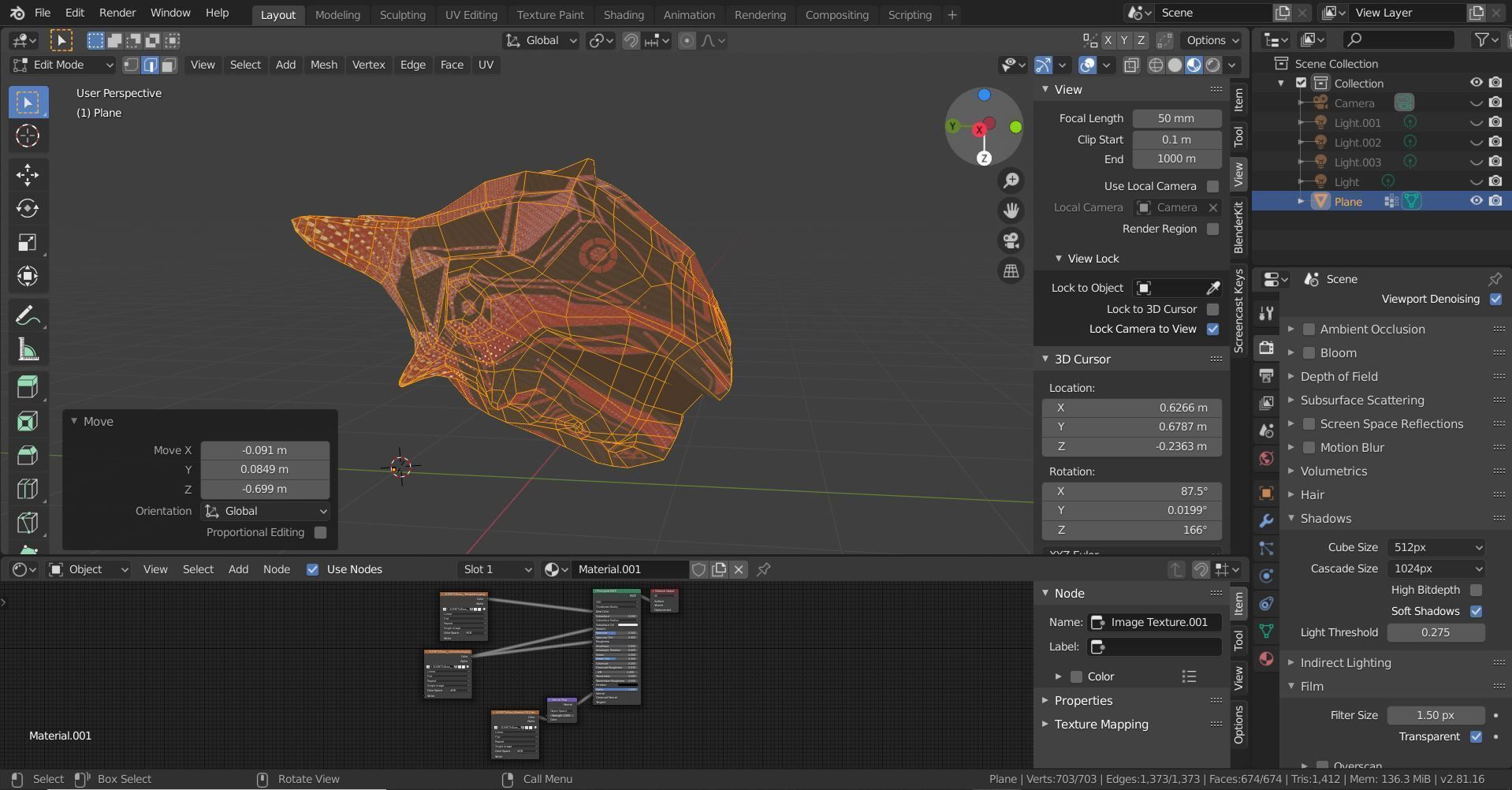Adjust Light Threshold slider

pos(1436,632)
